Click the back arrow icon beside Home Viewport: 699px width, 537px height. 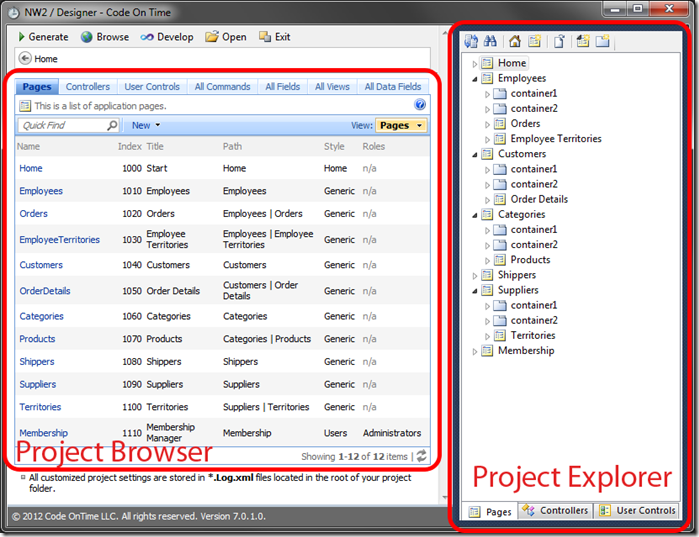pos(25,58)
